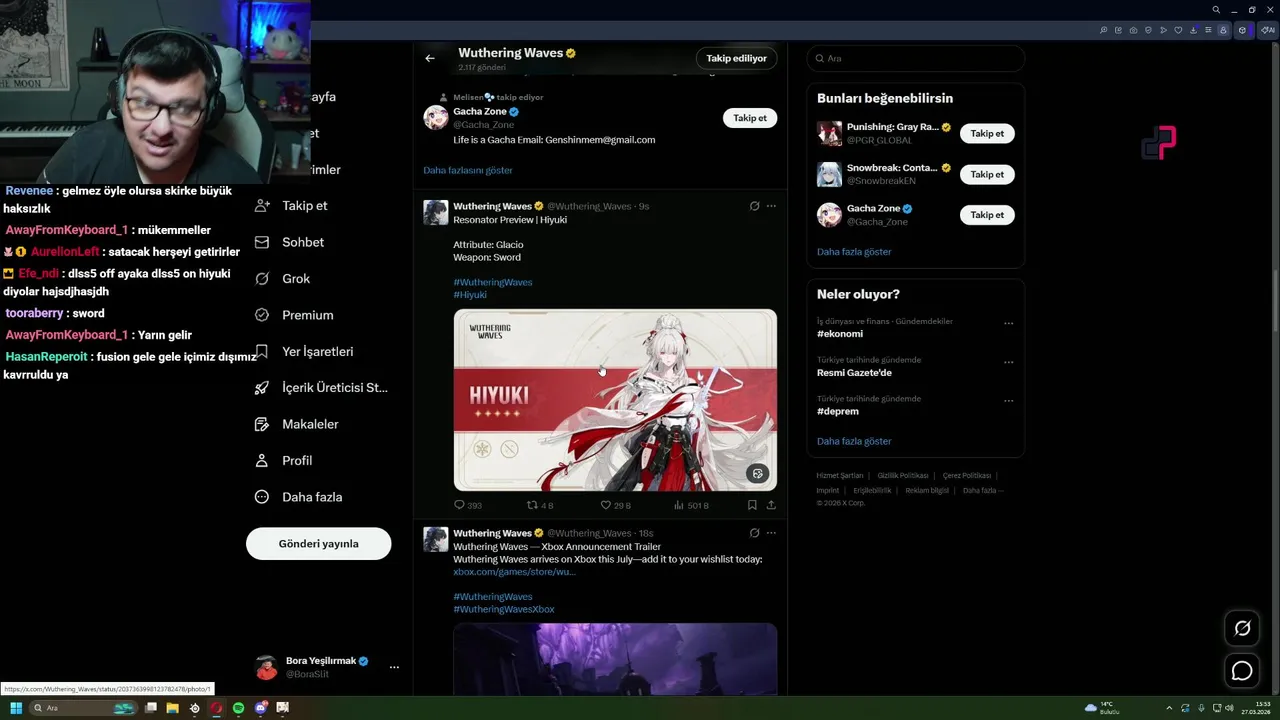1280x720 pixels.
Task: Show hidden system tray icons chevron
Action: click(1171, 708)
